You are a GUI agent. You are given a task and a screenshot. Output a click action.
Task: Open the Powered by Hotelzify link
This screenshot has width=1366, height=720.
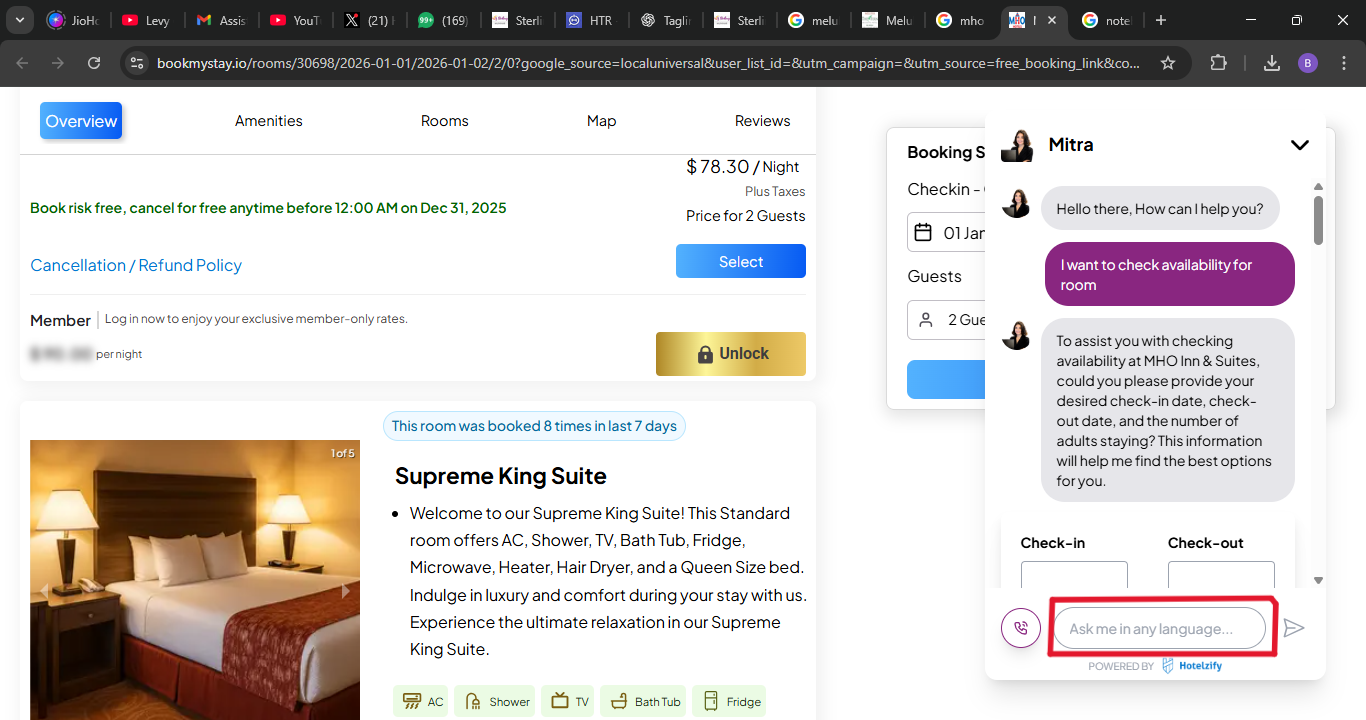[x=1155, y=666]
